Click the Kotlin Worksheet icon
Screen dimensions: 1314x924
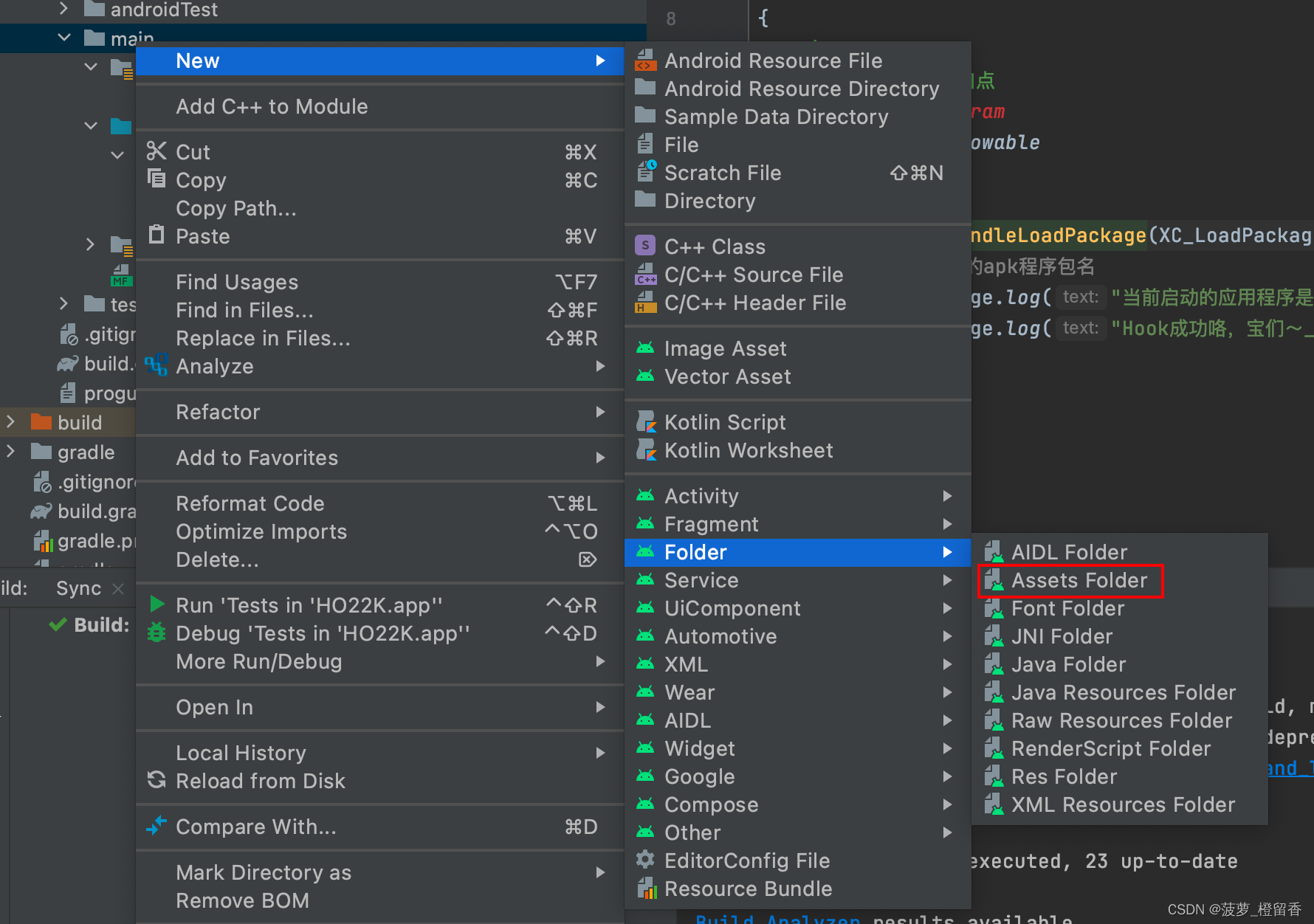[x=646, y=450]
